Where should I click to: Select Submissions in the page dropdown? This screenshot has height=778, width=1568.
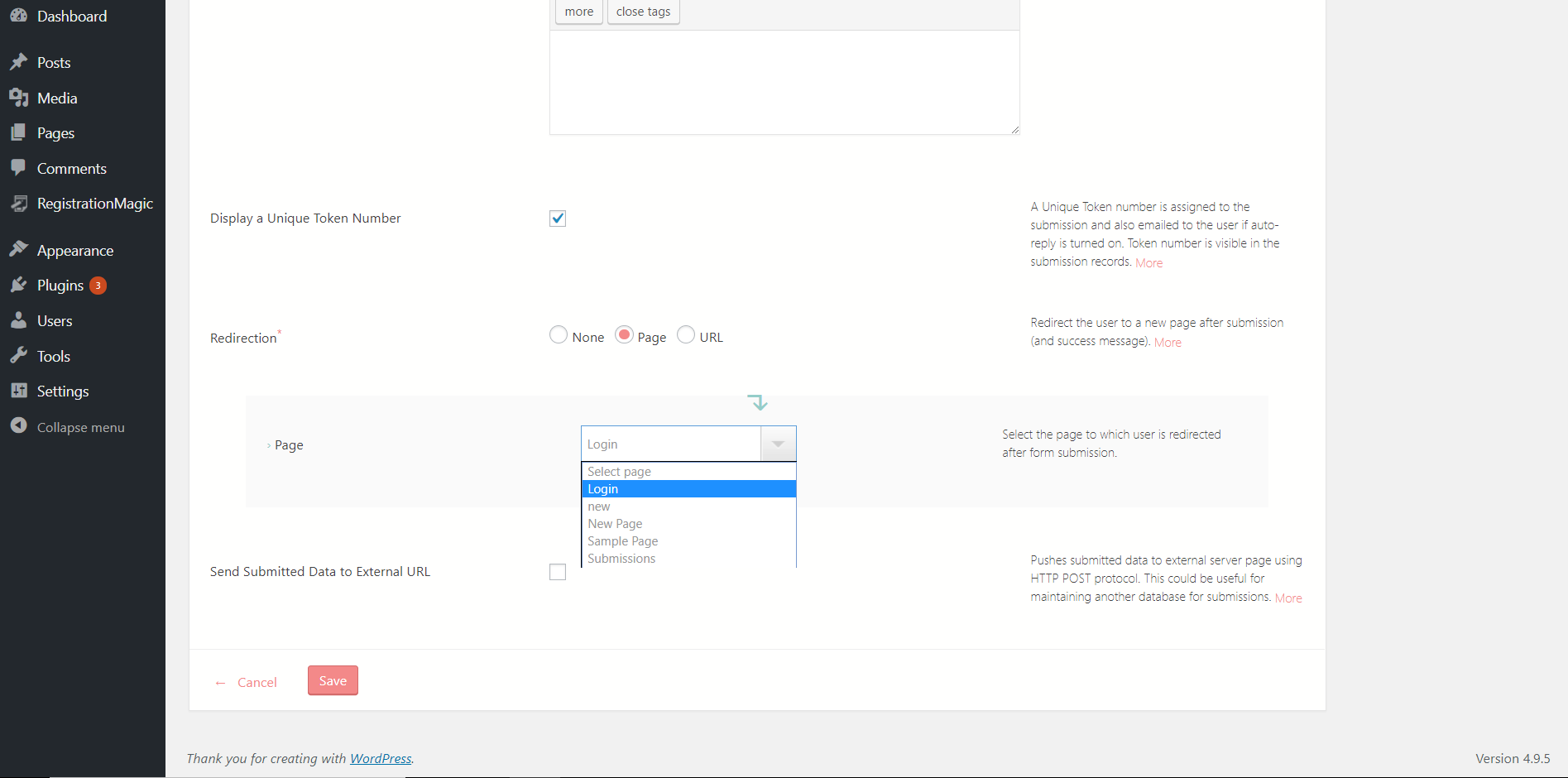coord(621,558)
